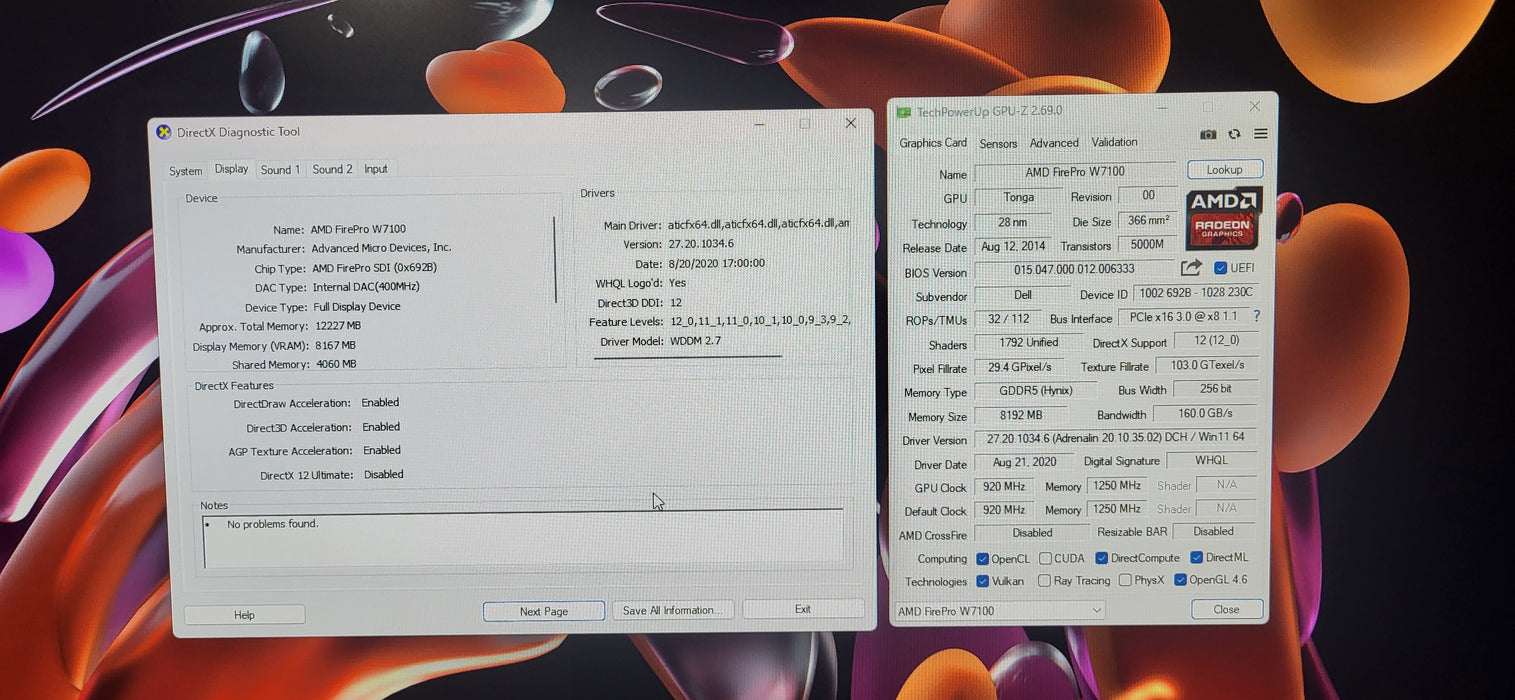Toggle the Vulkan checkbox

[982, 581]
